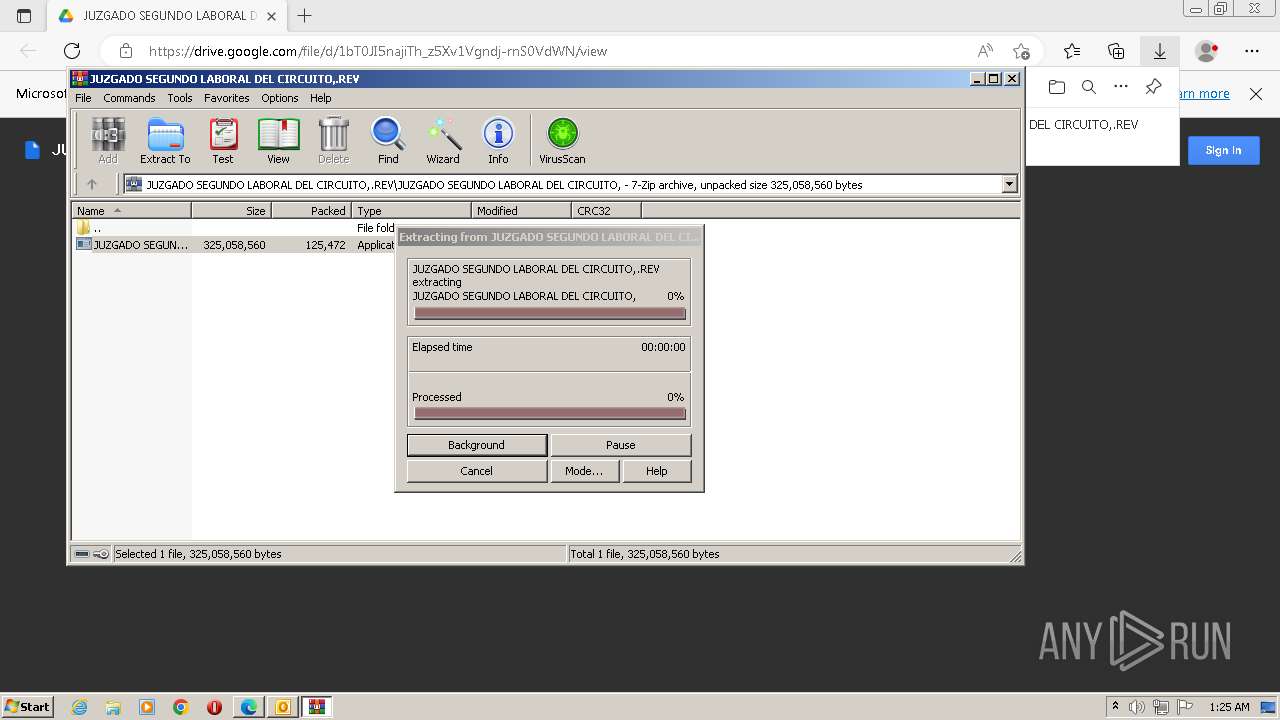Screen dimensions: 1280x720
Task: Pin the Downloads panel
Action: [x=1153, y=87]
